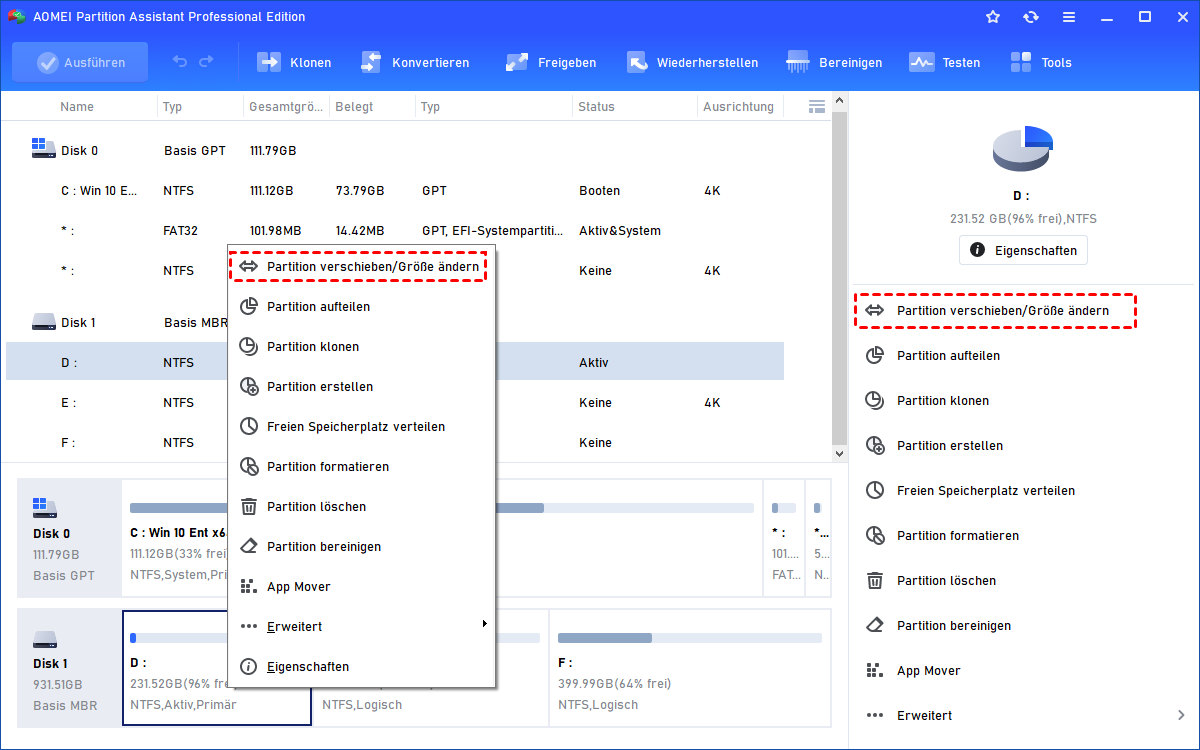Select the D : partition row in list
Viewport: 1200px width, 750px height.
pos(395,363)
